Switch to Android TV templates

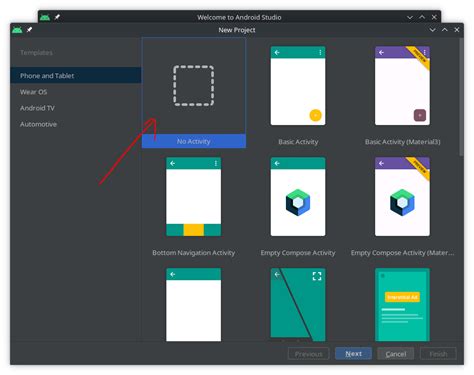click(x=76, y=108)
